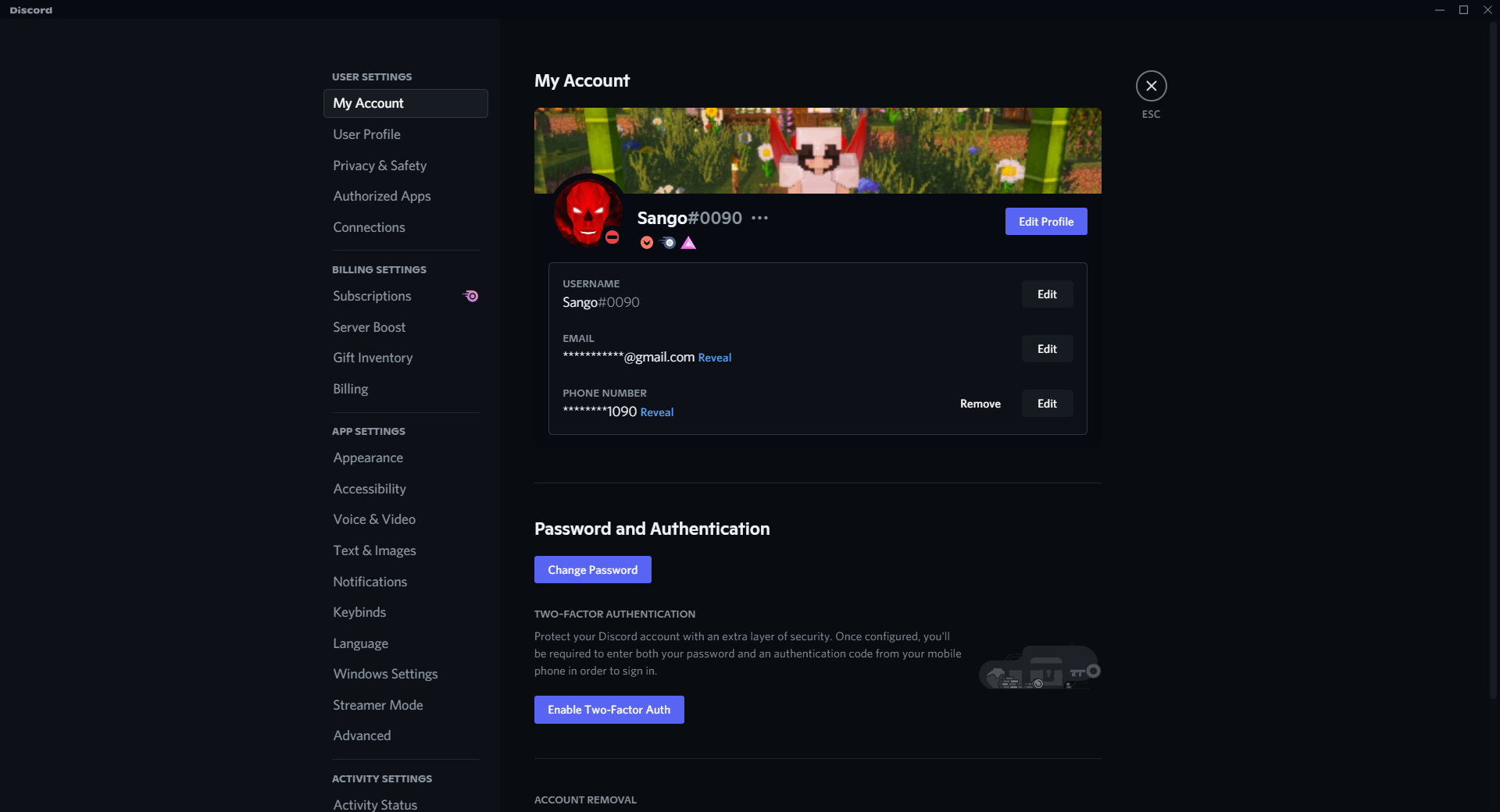Screen dimensions: 1500x812
Task: Minimize the Discord window
Action: tap(1439, 10)
